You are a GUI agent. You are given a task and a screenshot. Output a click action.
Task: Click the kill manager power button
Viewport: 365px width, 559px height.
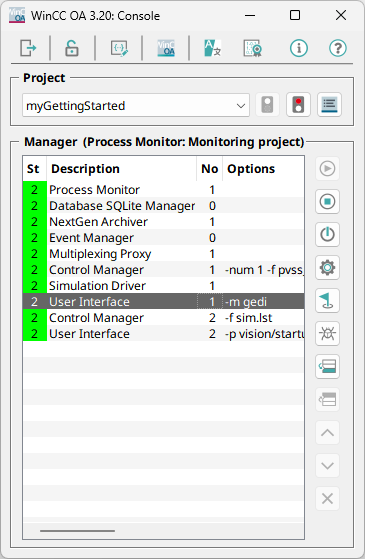(x=327, y=235)
